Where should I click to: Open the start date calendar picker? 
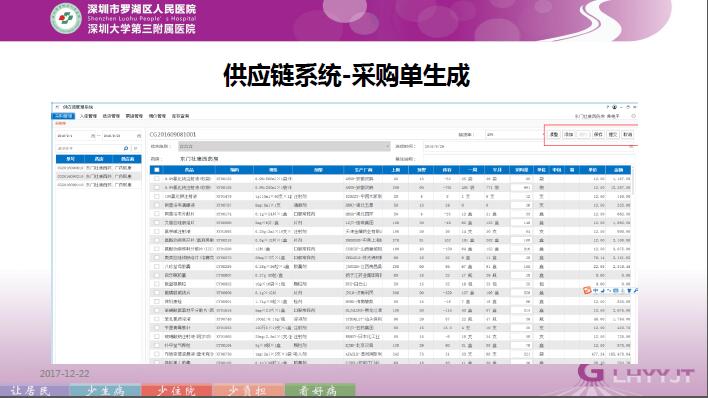click(93, 136)
